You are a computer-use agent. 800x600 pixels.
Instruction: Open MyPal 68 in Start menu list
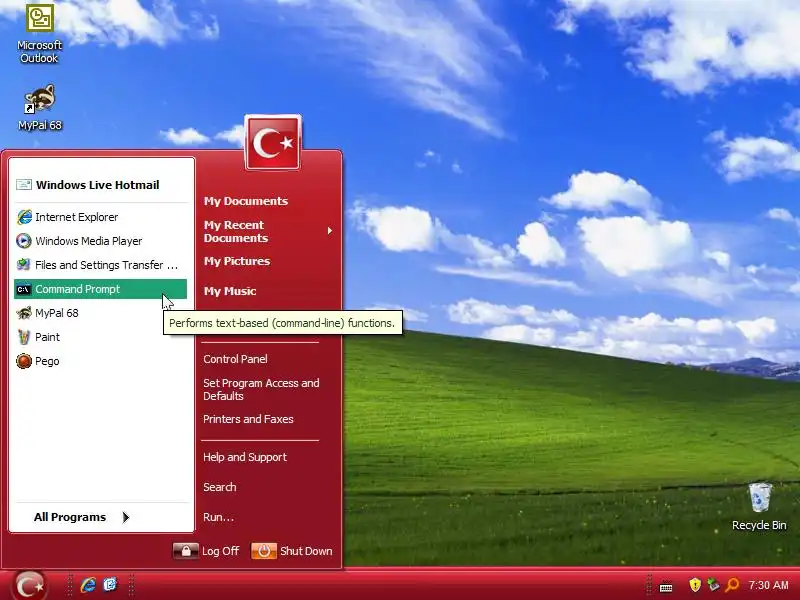click(x=100, y=313)
